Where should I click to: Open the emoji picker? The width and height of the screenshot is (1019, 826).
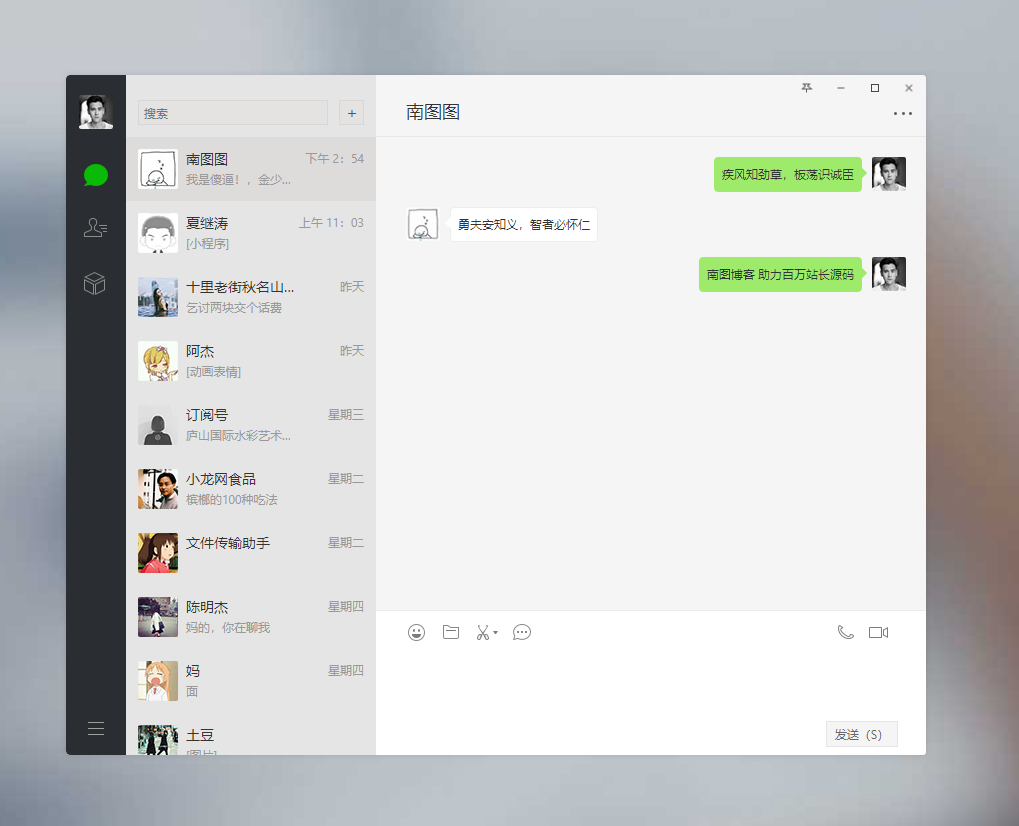pos(417,632)
